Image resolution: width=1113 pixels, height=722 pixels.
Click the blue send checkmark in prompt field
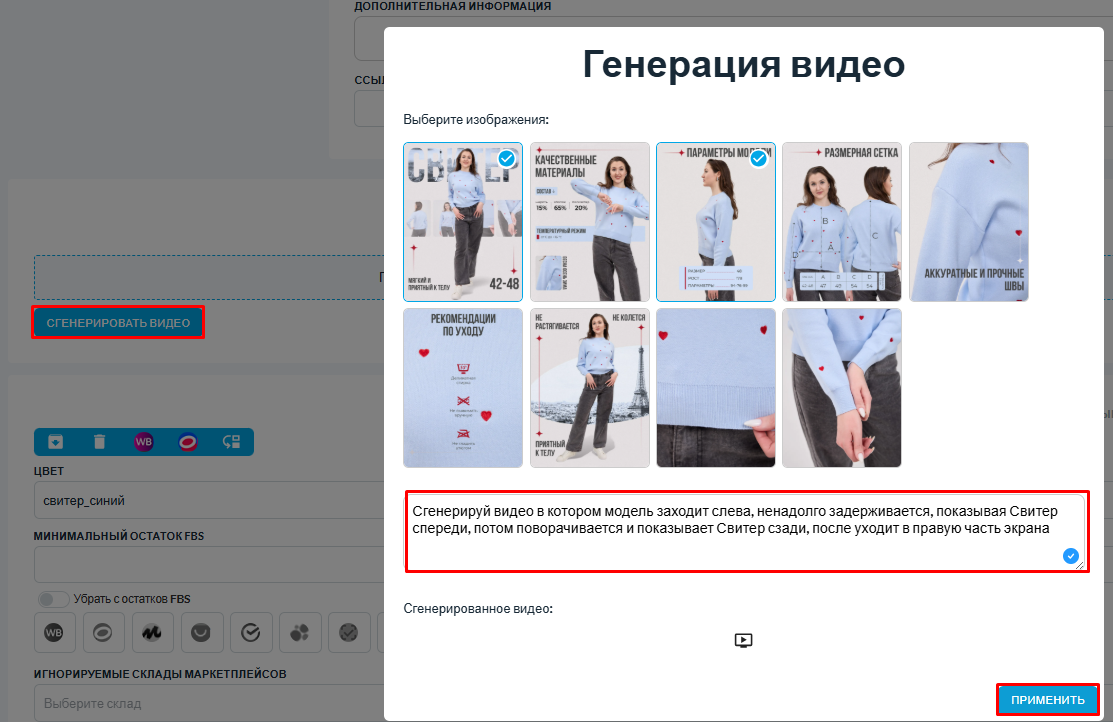pos(1071,556)
